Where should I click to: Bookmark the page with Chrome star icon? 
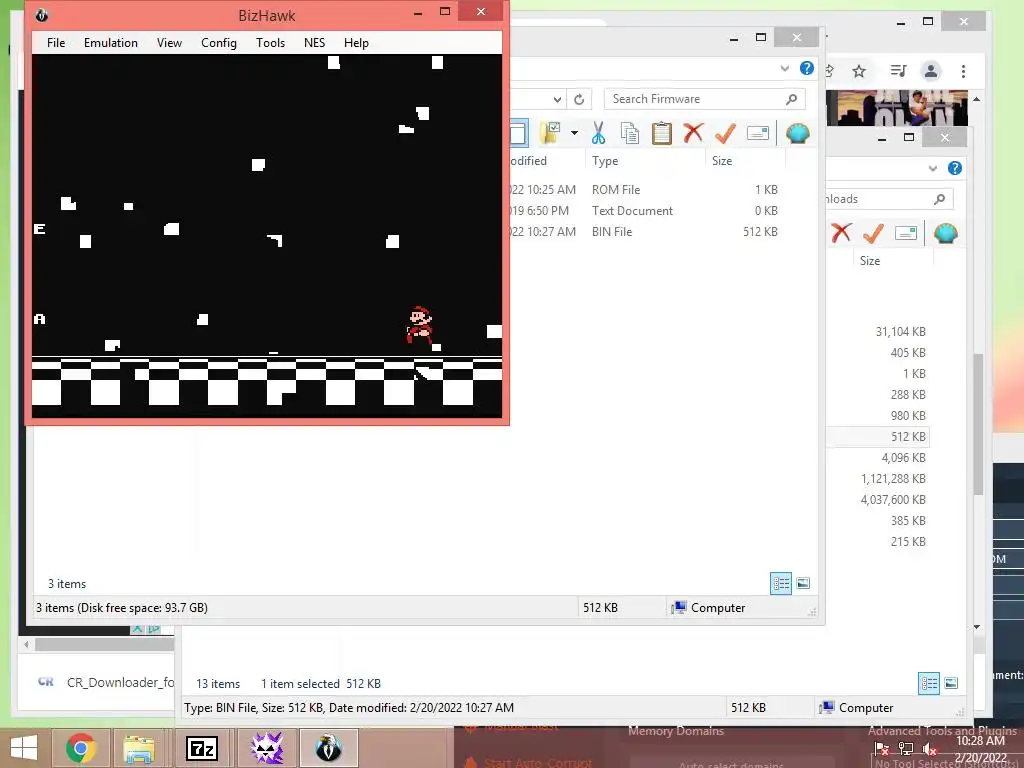[859, 71]
